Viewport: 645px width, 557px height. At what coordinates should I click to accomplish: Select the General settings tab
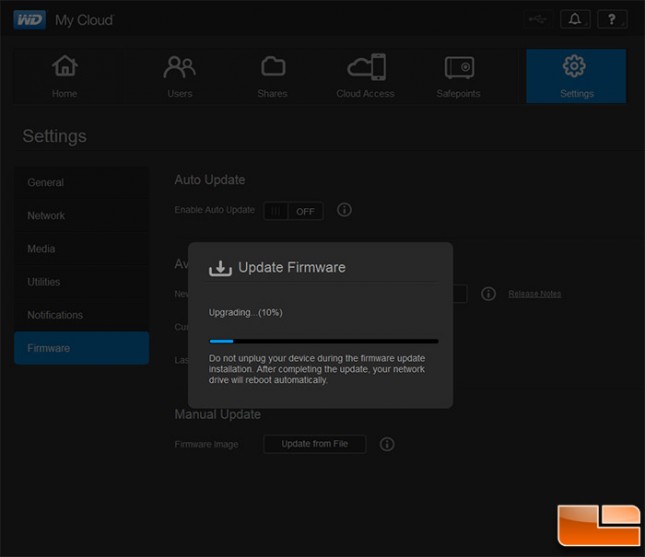[46, 183]
